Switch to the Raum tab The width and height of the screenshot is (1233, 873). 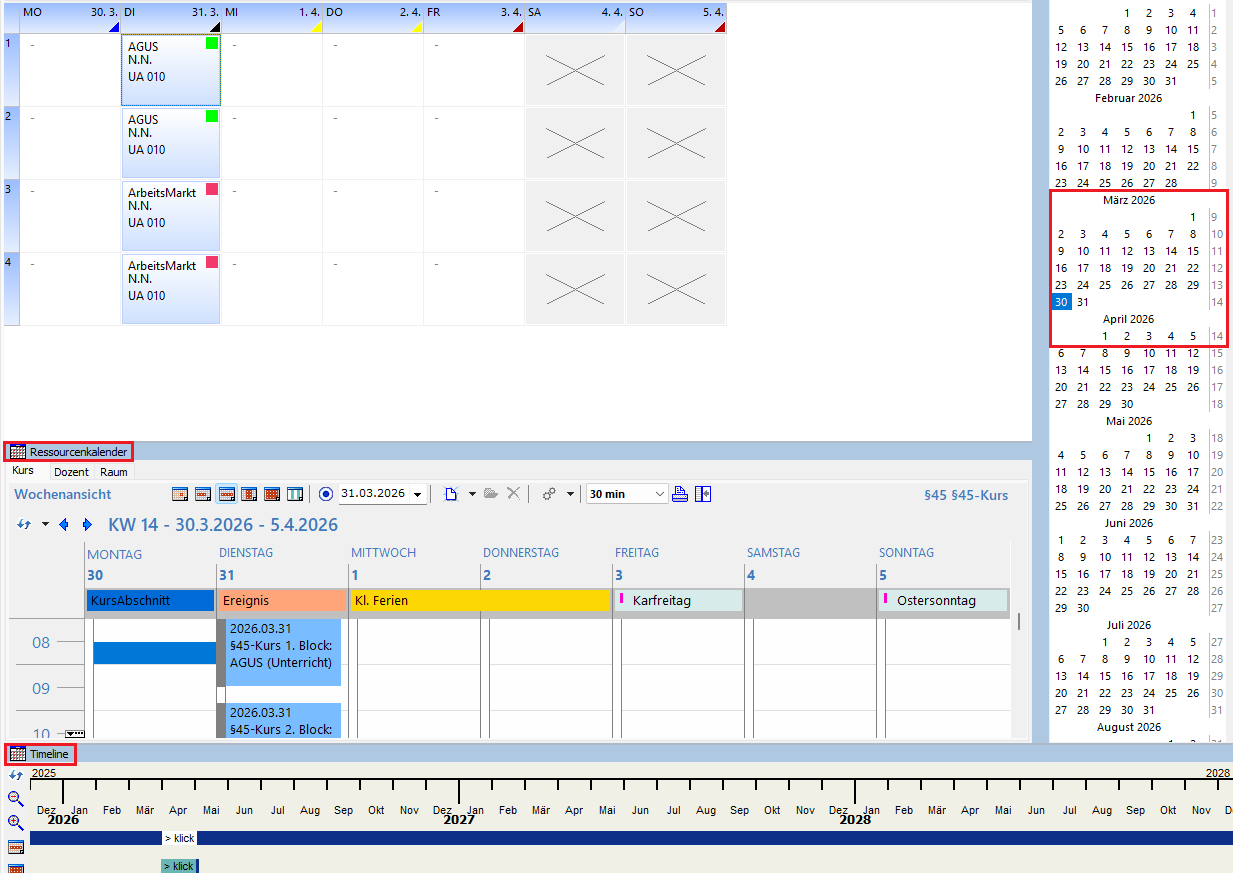coord(114,471)
